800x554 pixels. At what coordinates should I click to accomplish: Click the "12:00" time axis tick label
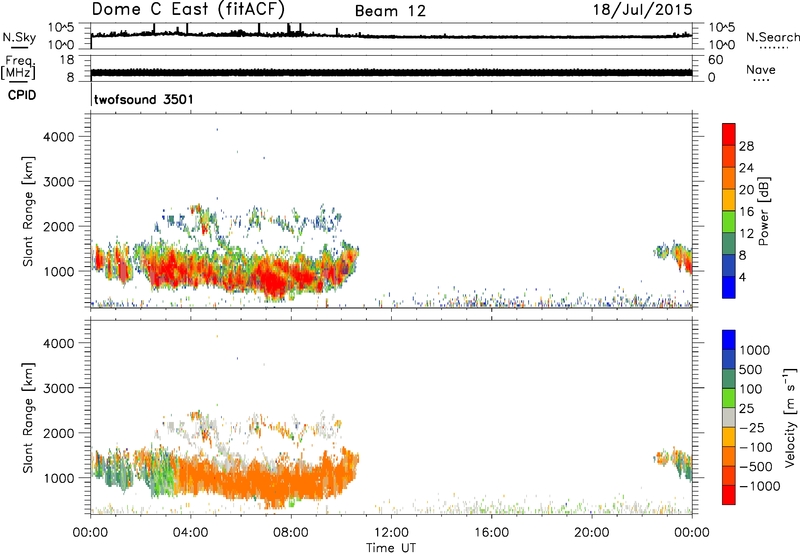coord(391,533)
